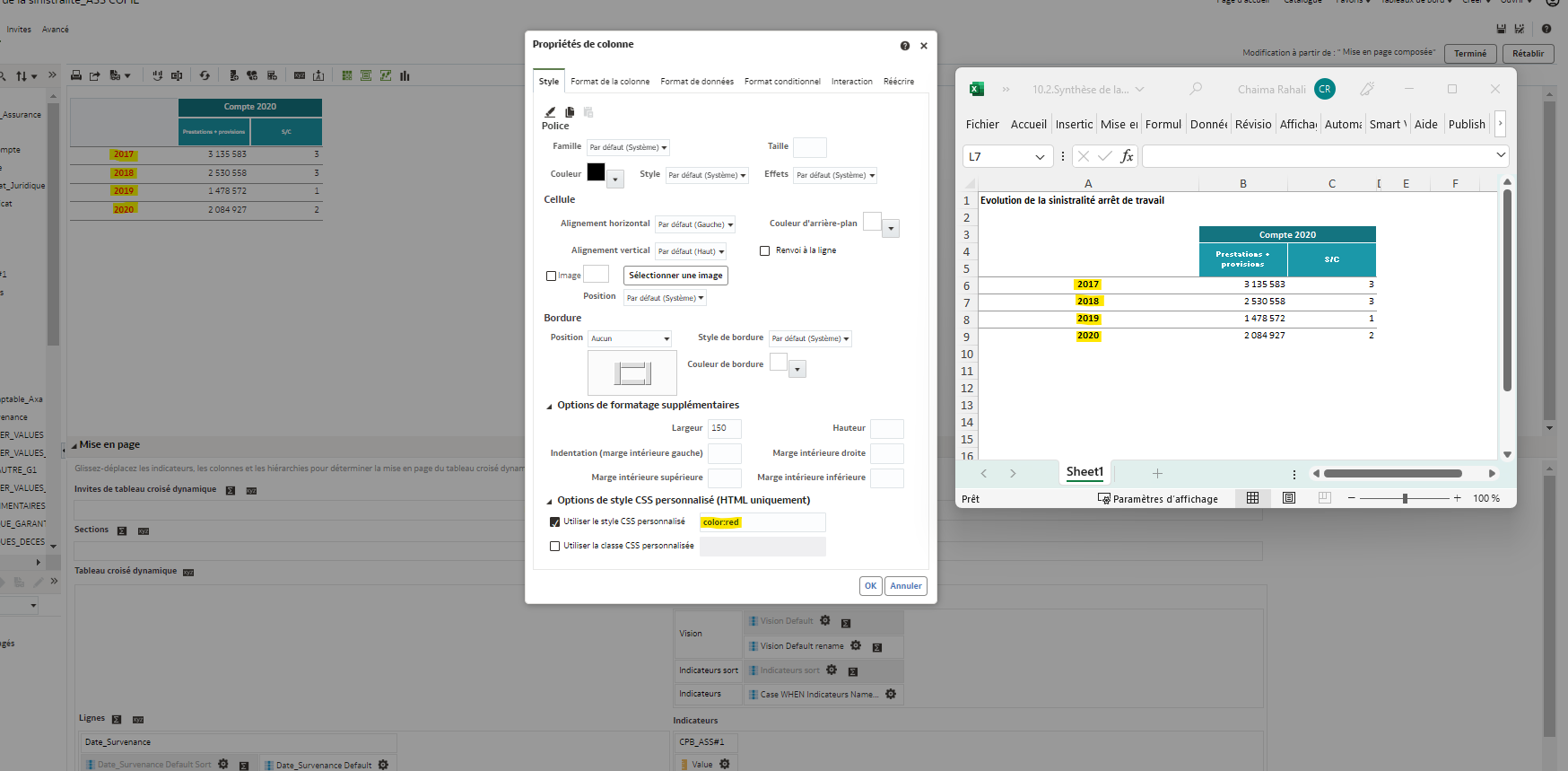Viewport: 1568px width, 771px height.
Task: Switch to Format conditionnel tab
Action: click(x=782, y=82)
